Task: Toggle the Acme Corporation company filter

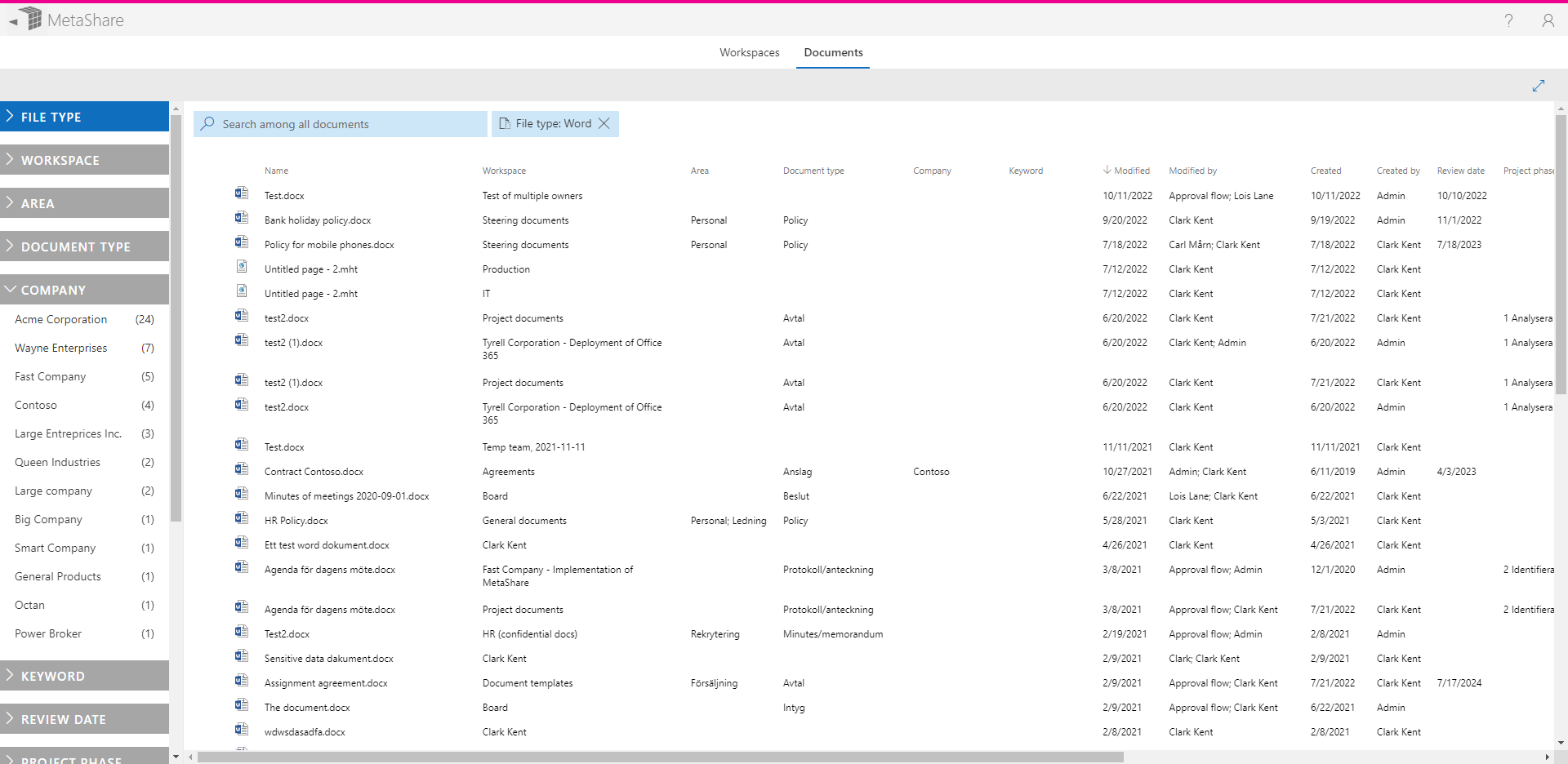Action: click(x=61, y=319)
